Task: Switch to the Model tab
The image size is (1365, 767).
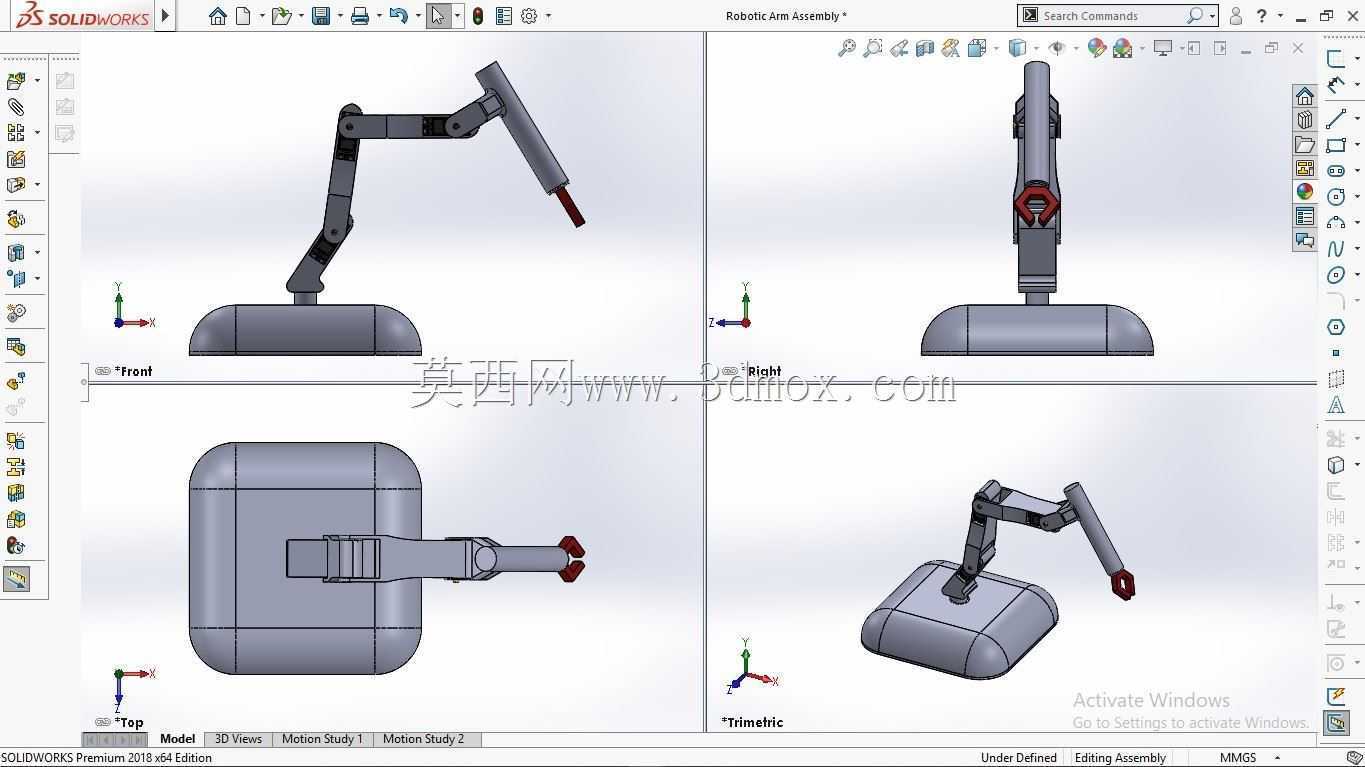Action: pos(177,739)
